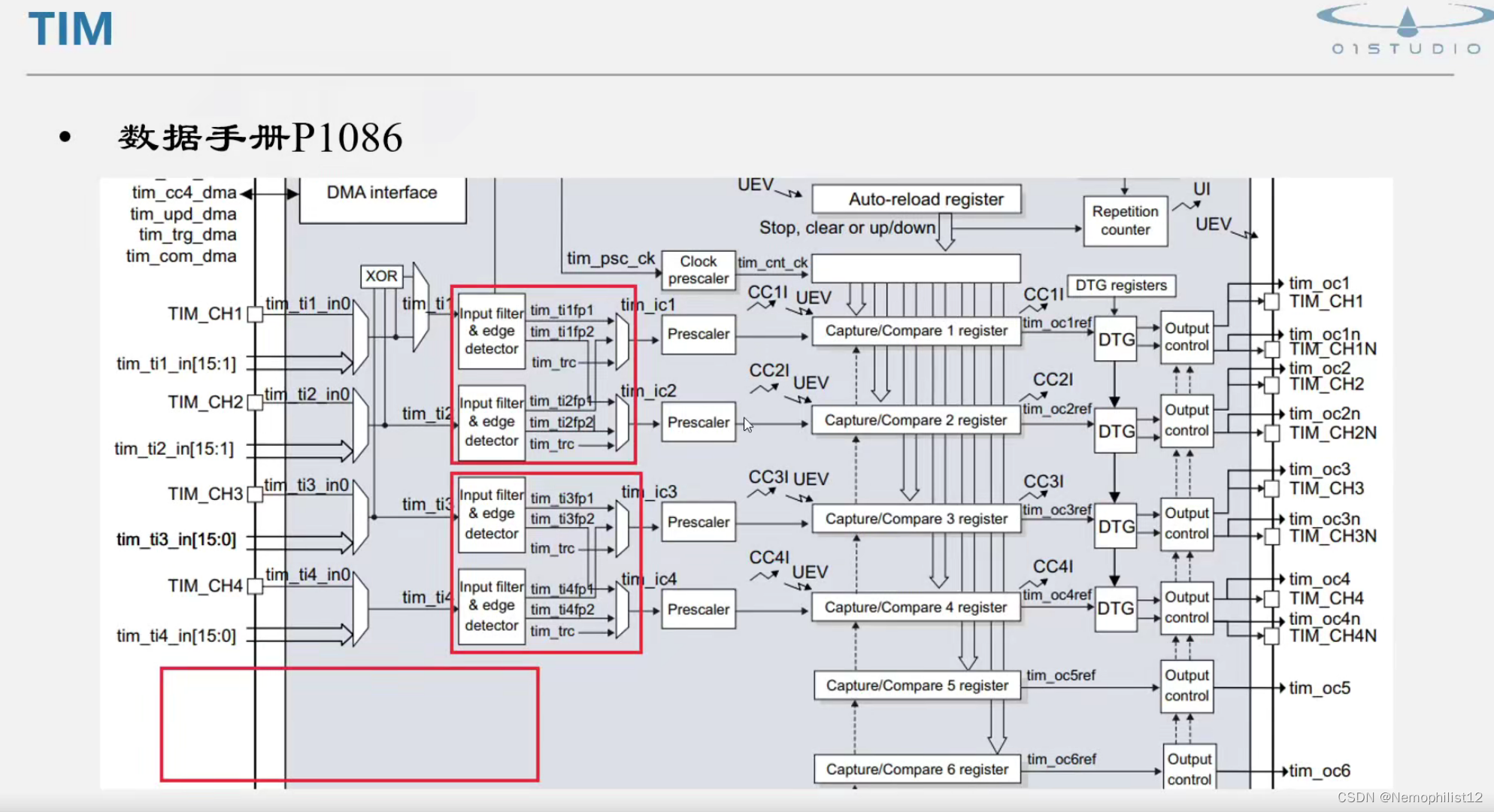Screen dimensions: 1494x812
Task: Click the tim_ti1_in[15:1] label
Action: coord(176,364)
